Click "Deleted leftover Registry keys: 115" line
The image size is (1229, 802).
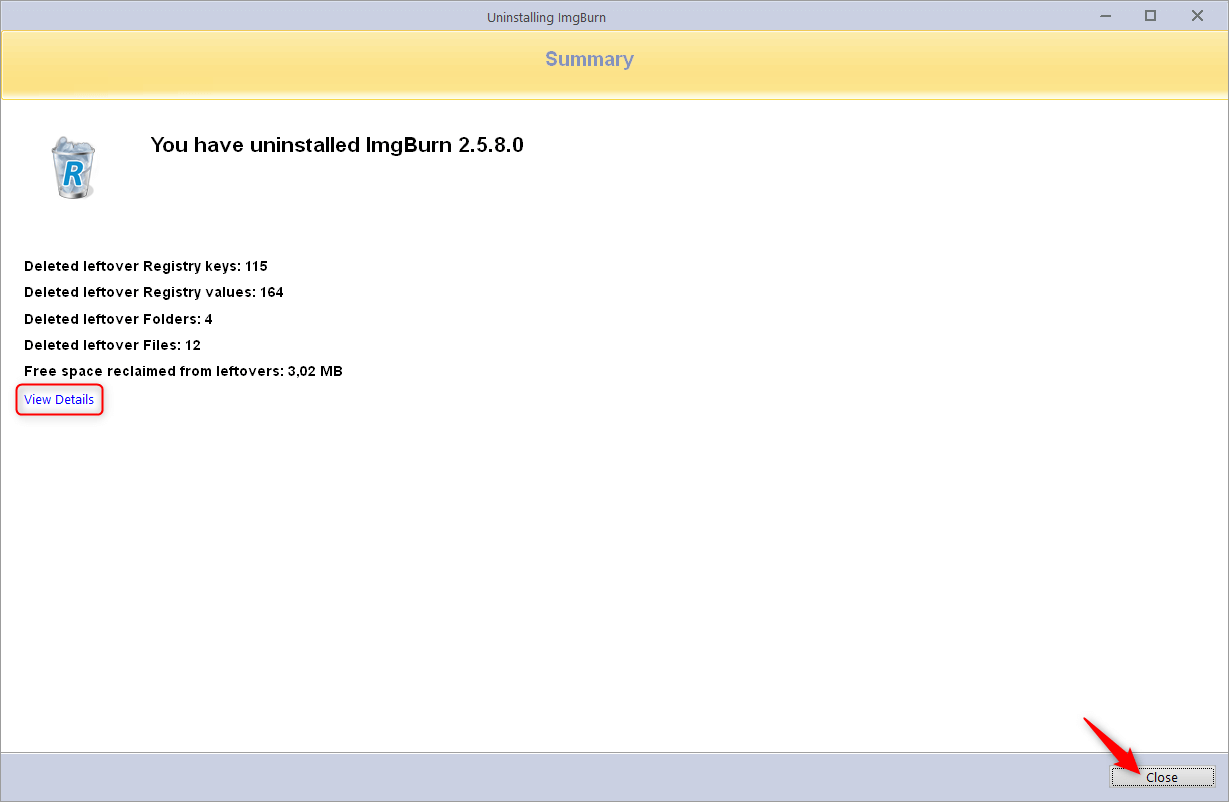pyautogui.click(x=146, y=266)
